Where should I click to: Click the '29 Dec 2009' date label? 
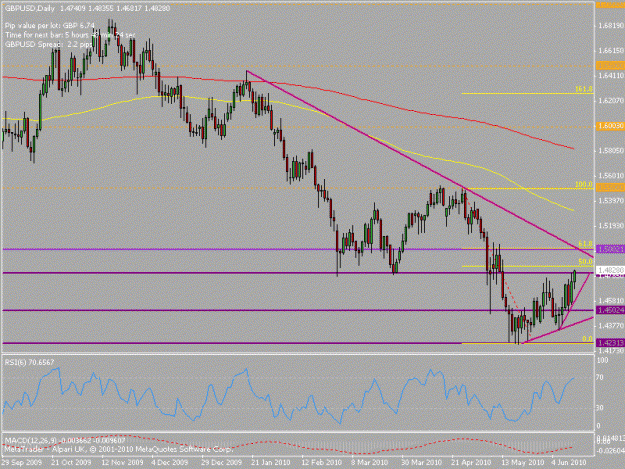pos(221,462)
